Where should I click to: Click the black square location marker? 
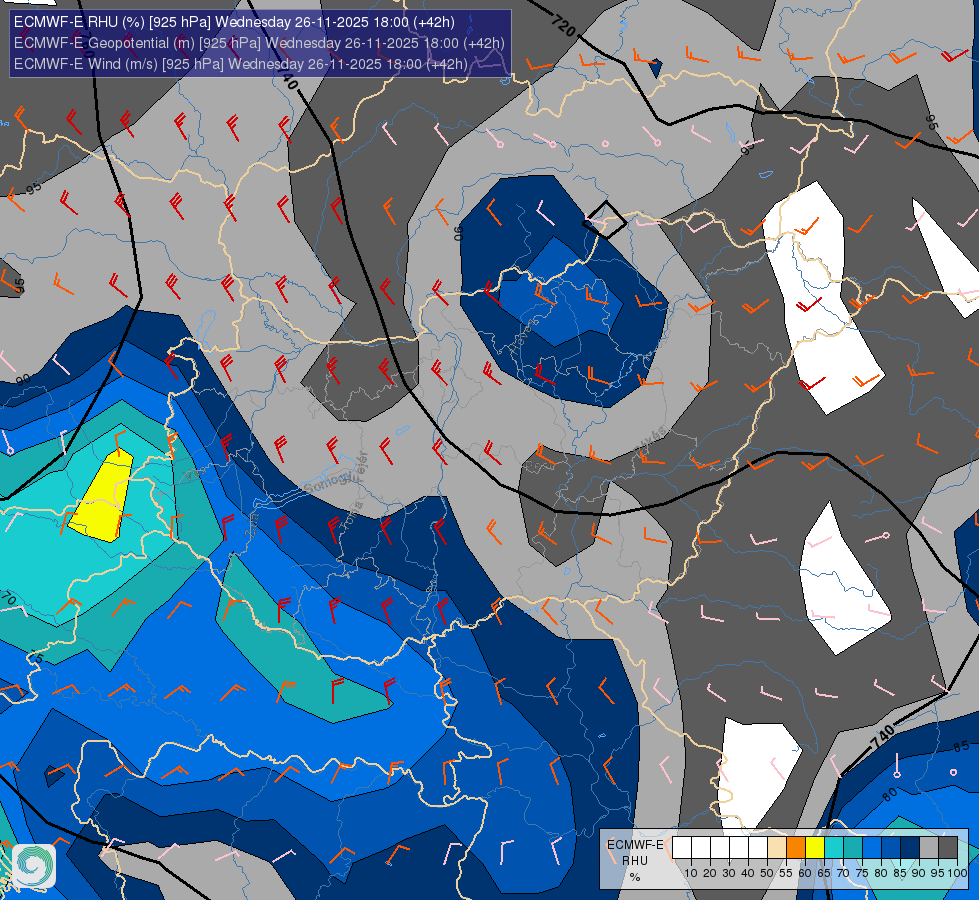604,219
